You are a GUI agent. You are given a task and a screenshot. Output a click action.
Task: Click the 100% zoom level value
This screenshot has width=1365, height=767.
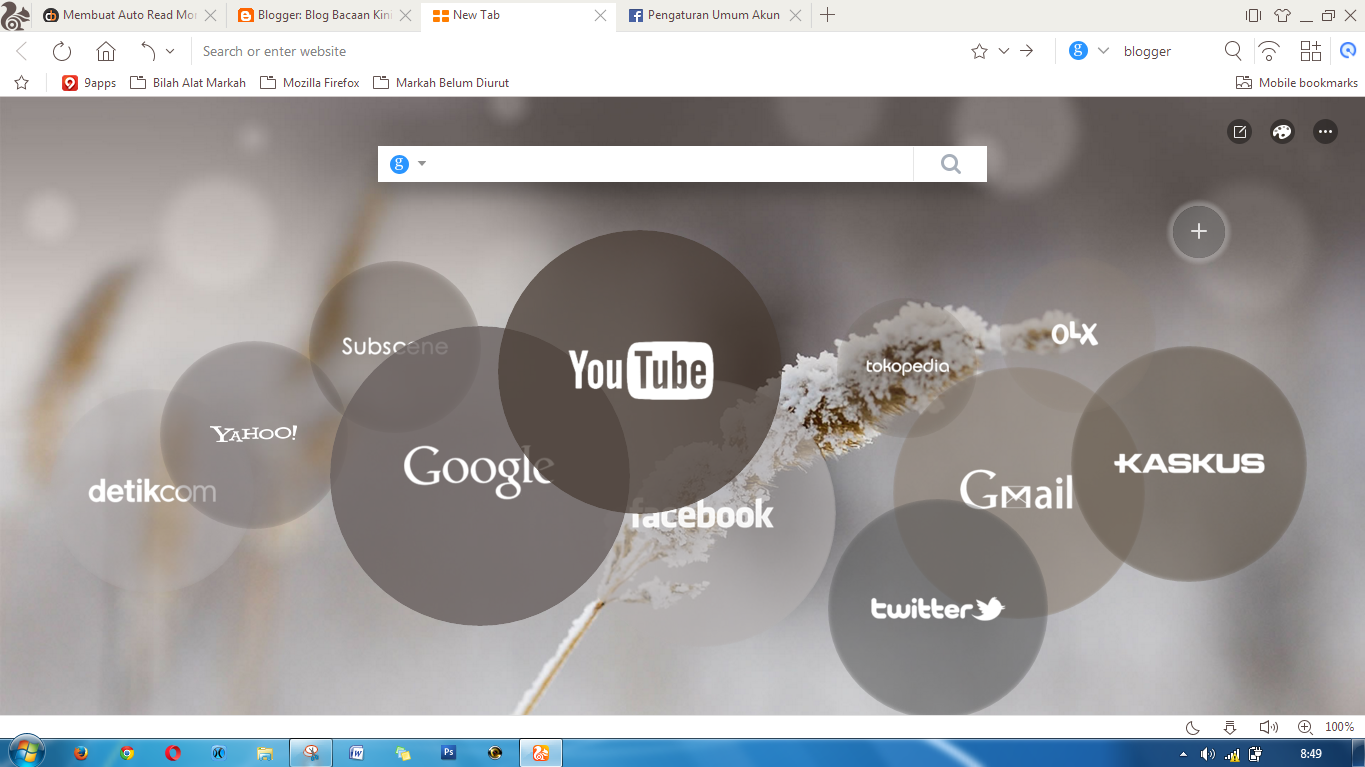[1340, 727]
